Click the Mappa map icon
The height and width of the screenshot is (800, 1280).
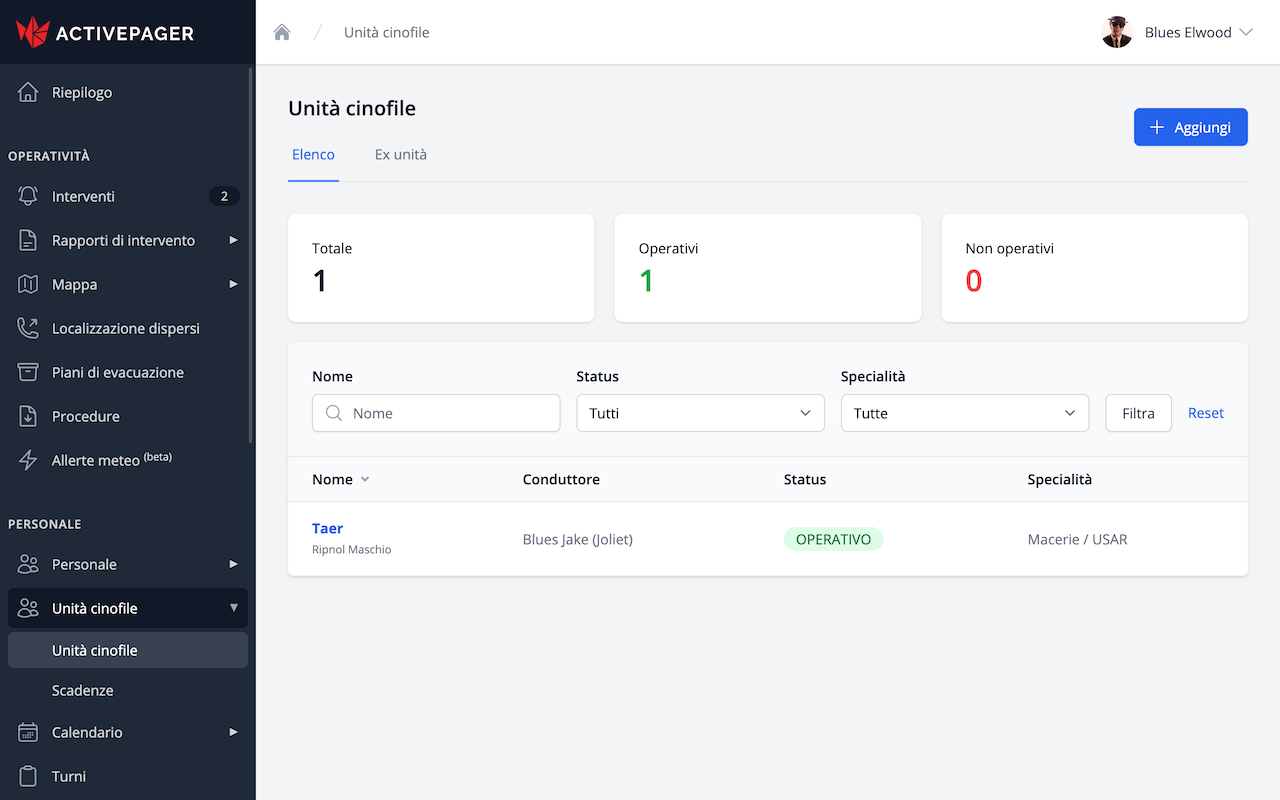pos(28,284)
